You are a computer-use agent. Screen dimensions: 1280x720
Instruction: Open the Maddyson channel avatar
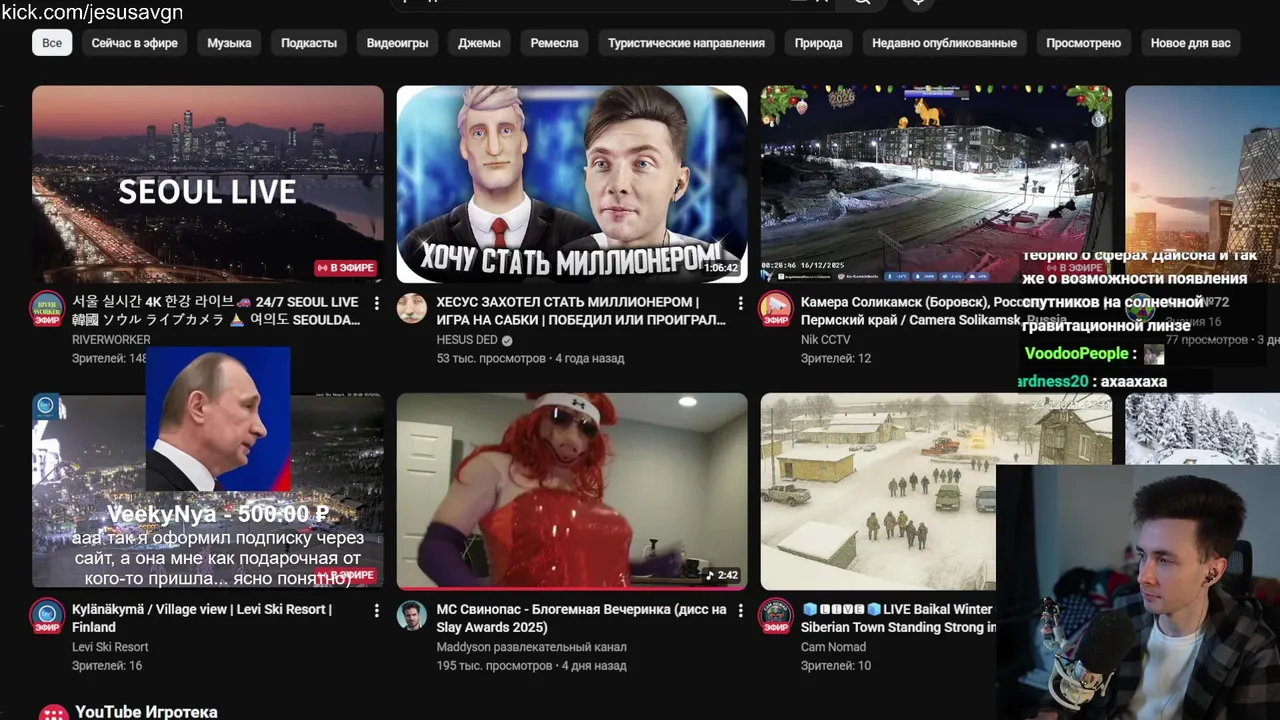coord(412,616)
